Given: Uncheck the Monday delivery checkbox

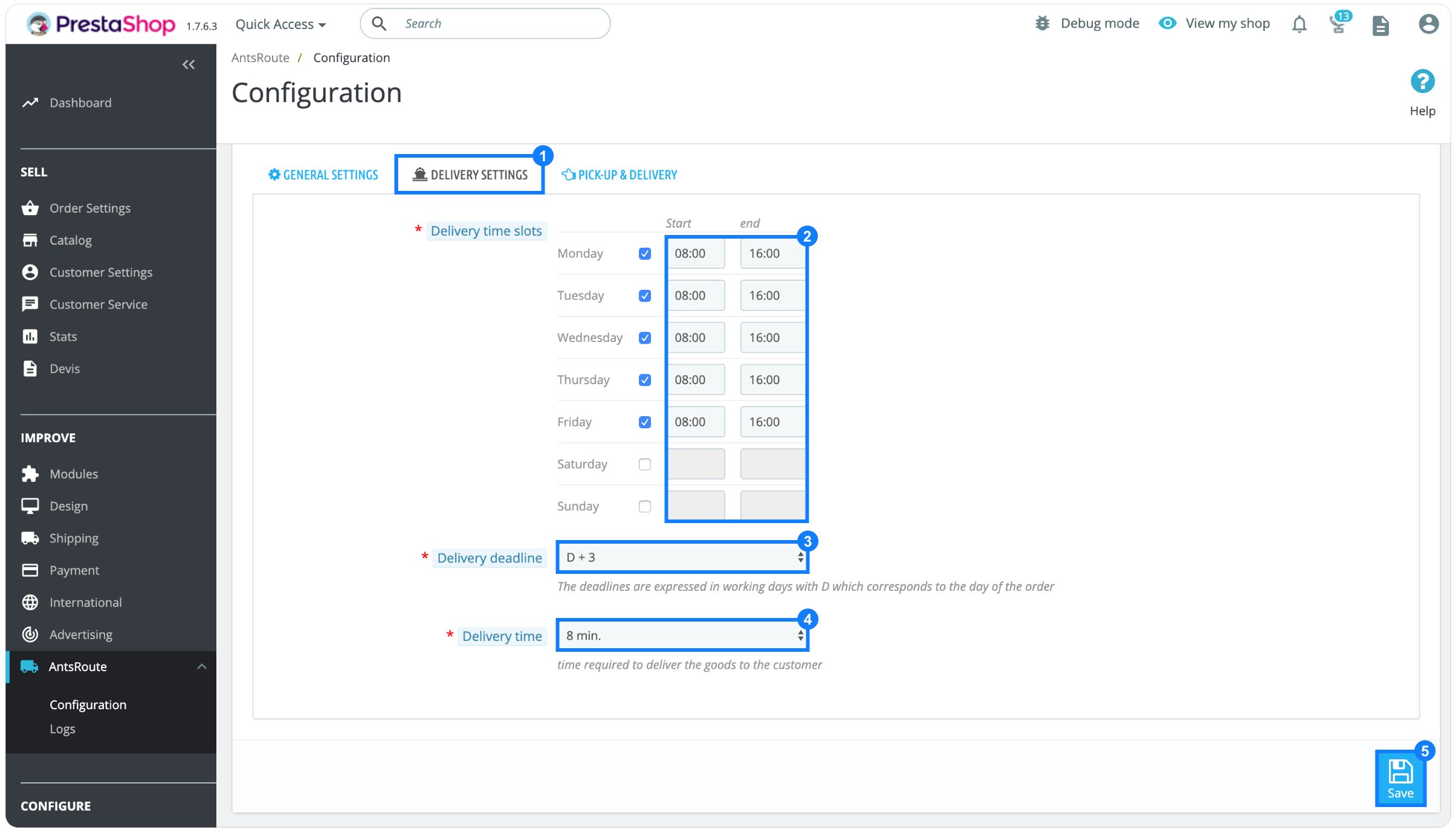Looking at the screenshot, I should 645,254.
